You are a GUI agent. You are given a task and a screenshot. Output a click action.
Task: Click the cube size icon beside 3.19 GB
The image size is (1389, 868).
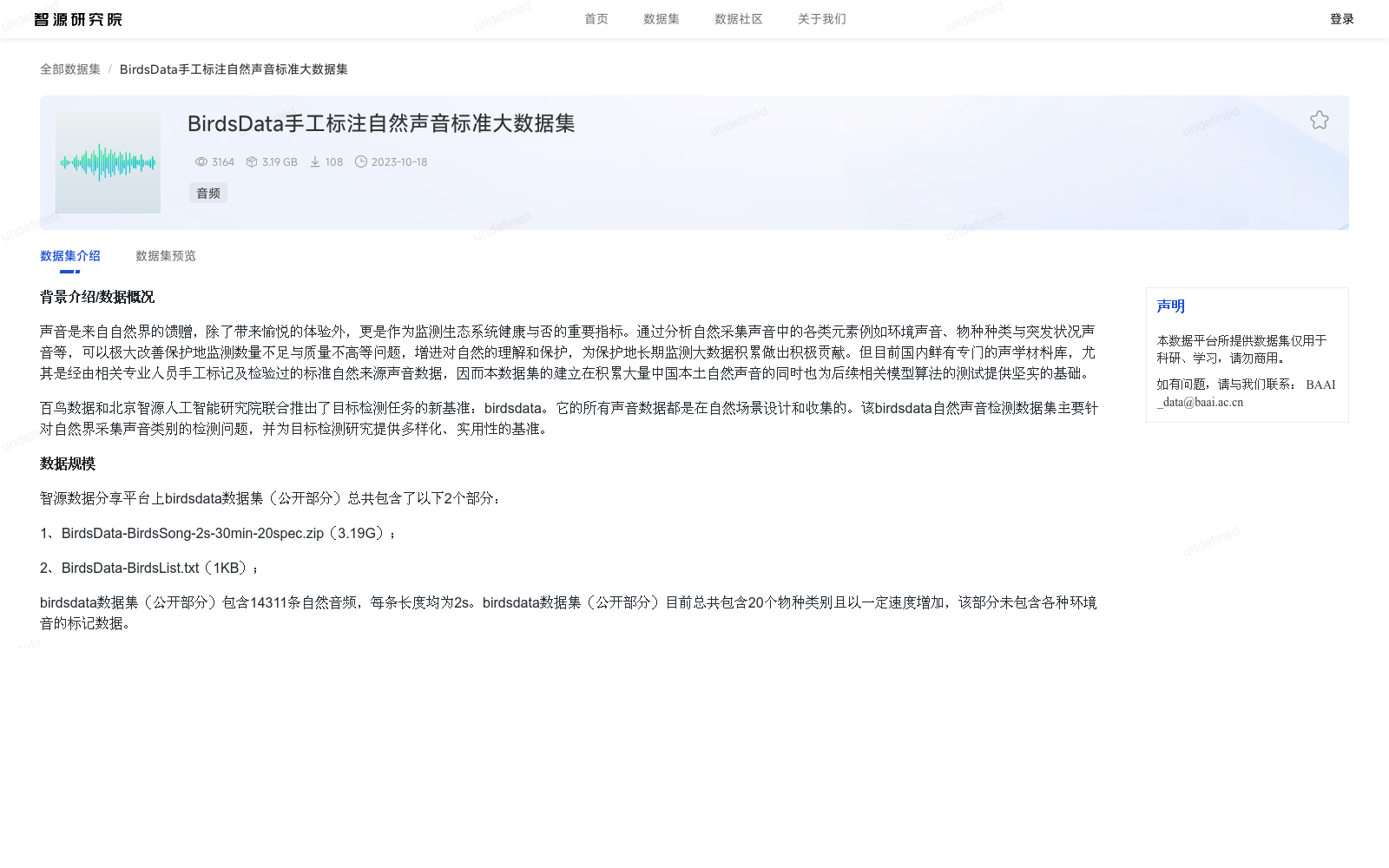[252, 161]
